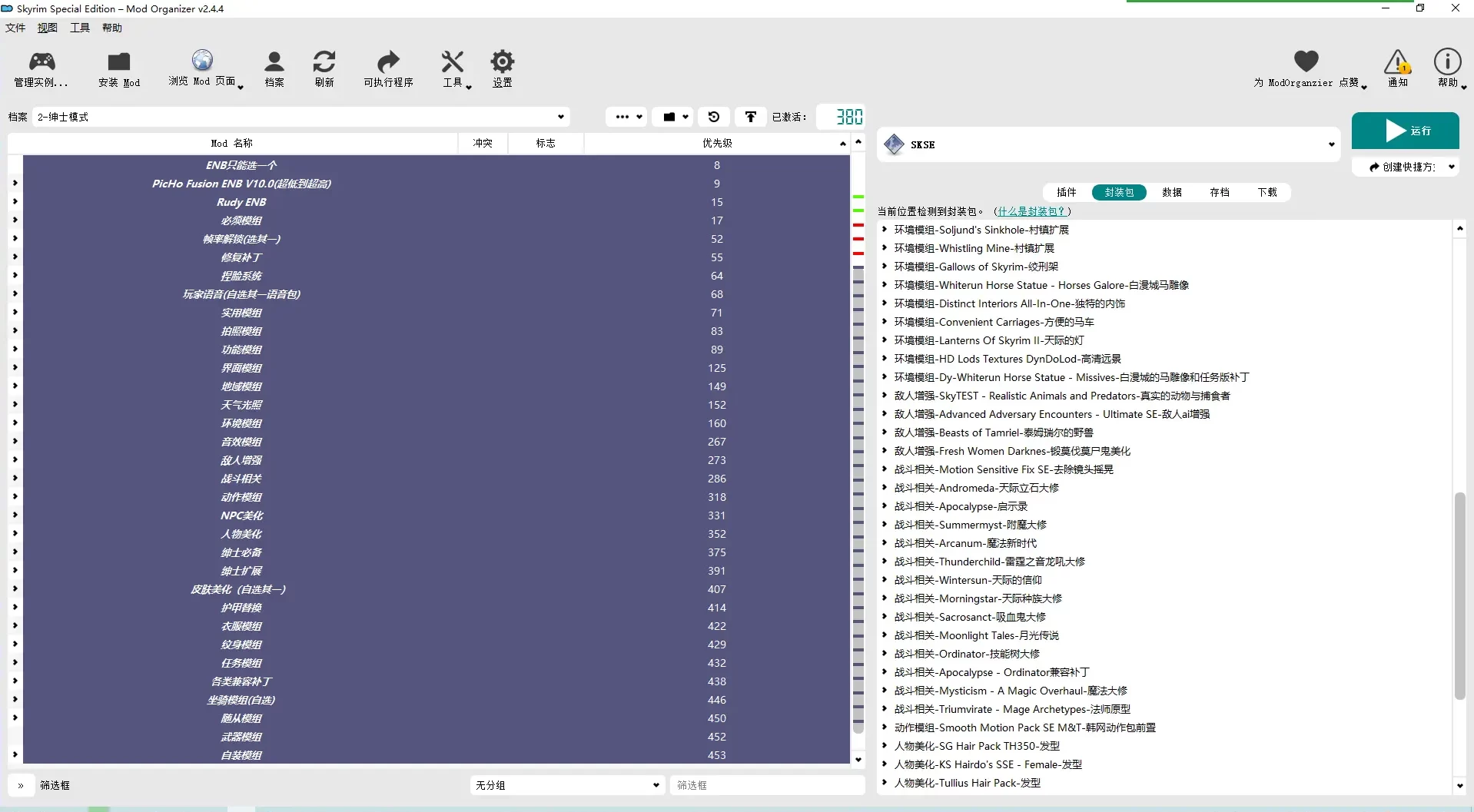Expand 人物美化-SG Hair Pack TH350 entry
Image resolution: width=1474 pixels, height=812 pixels.
pos(885,746)
